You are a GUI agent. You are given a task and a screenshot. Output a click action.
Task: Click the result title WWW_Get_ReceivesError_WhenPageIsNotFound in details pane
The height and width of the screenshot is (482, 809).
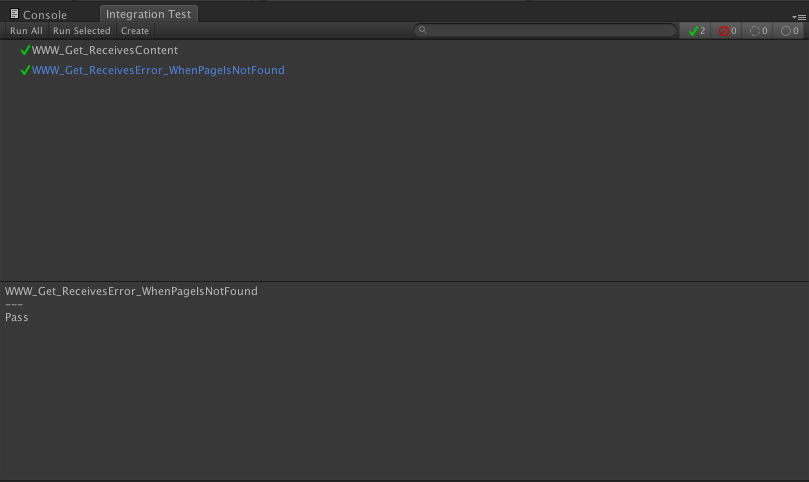(x=131, y=291)
